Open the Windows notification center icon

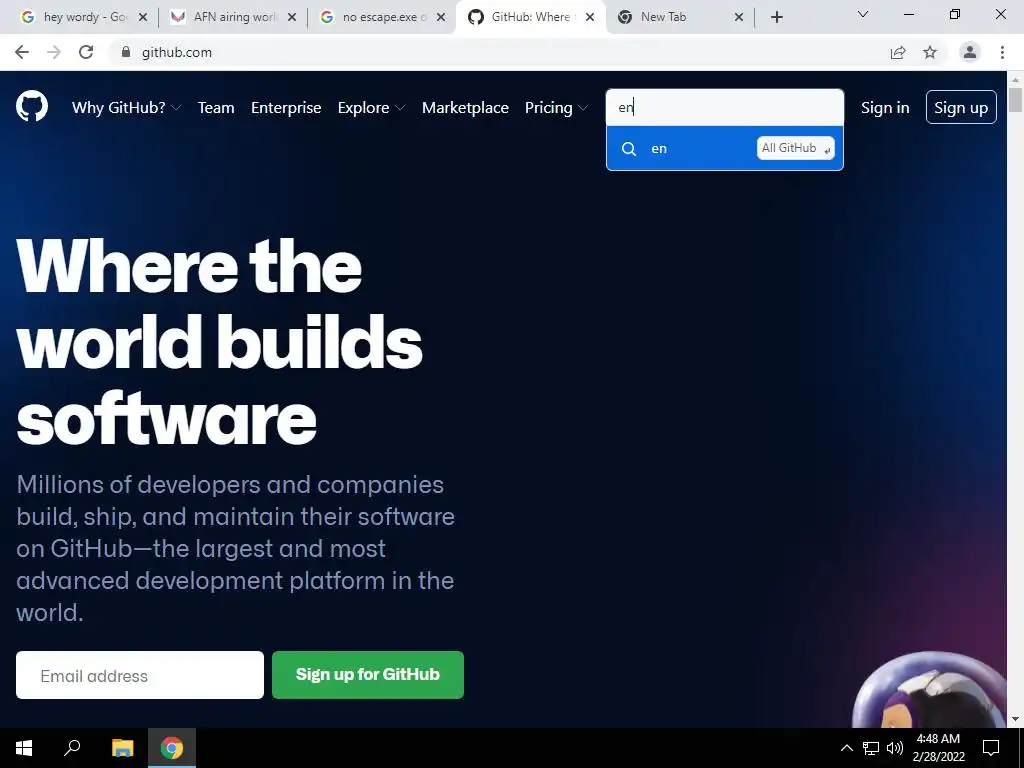click(x=991, y=748)
